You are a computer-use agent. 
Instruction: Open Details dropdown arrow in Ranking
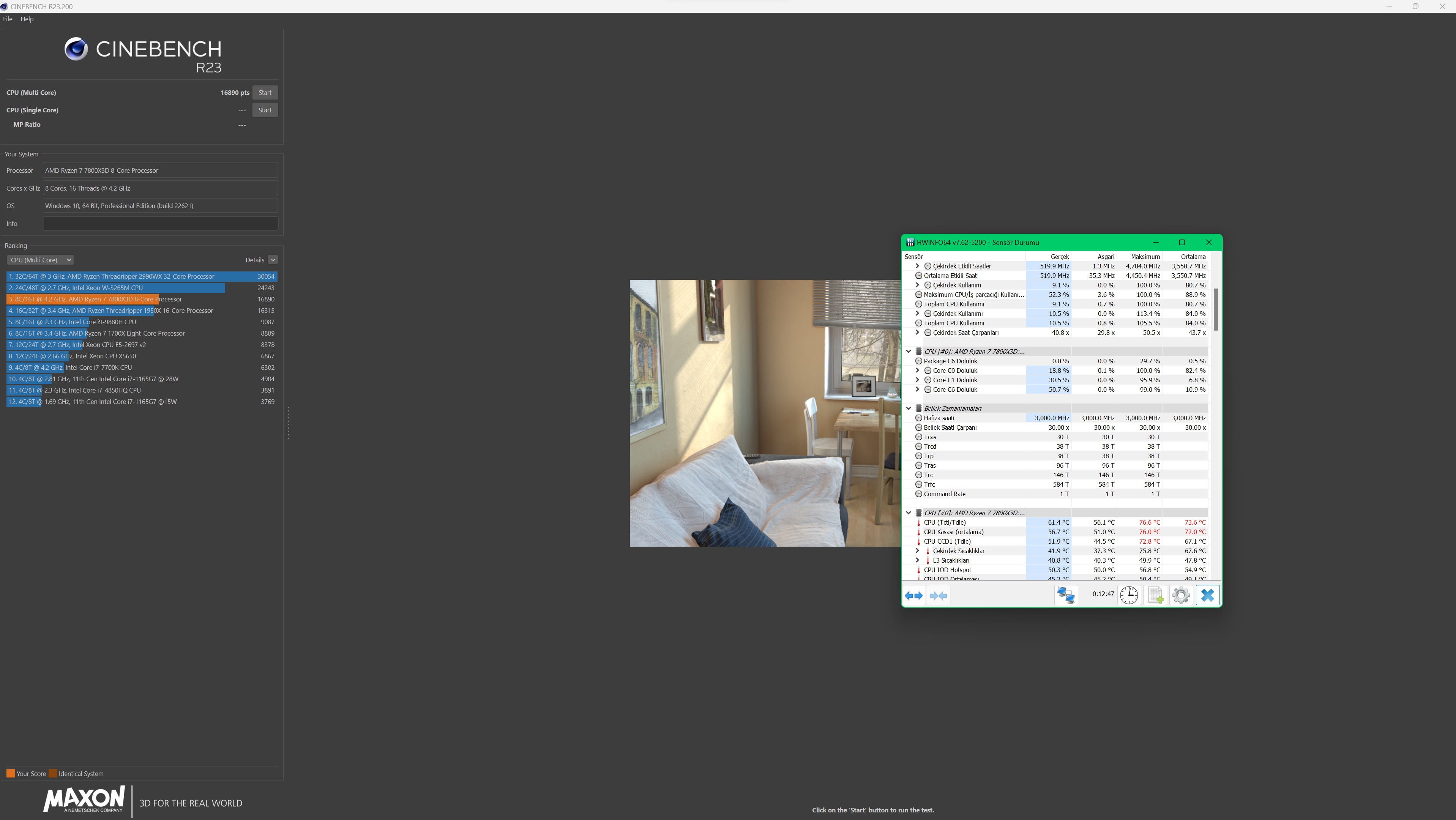click(273, 260)
